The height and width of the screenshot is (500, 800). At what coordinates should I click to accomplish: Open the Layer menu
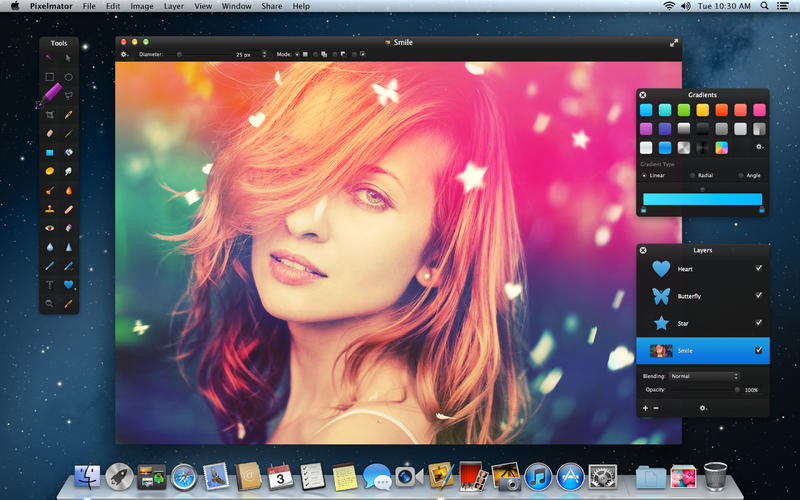click(173, 6)
